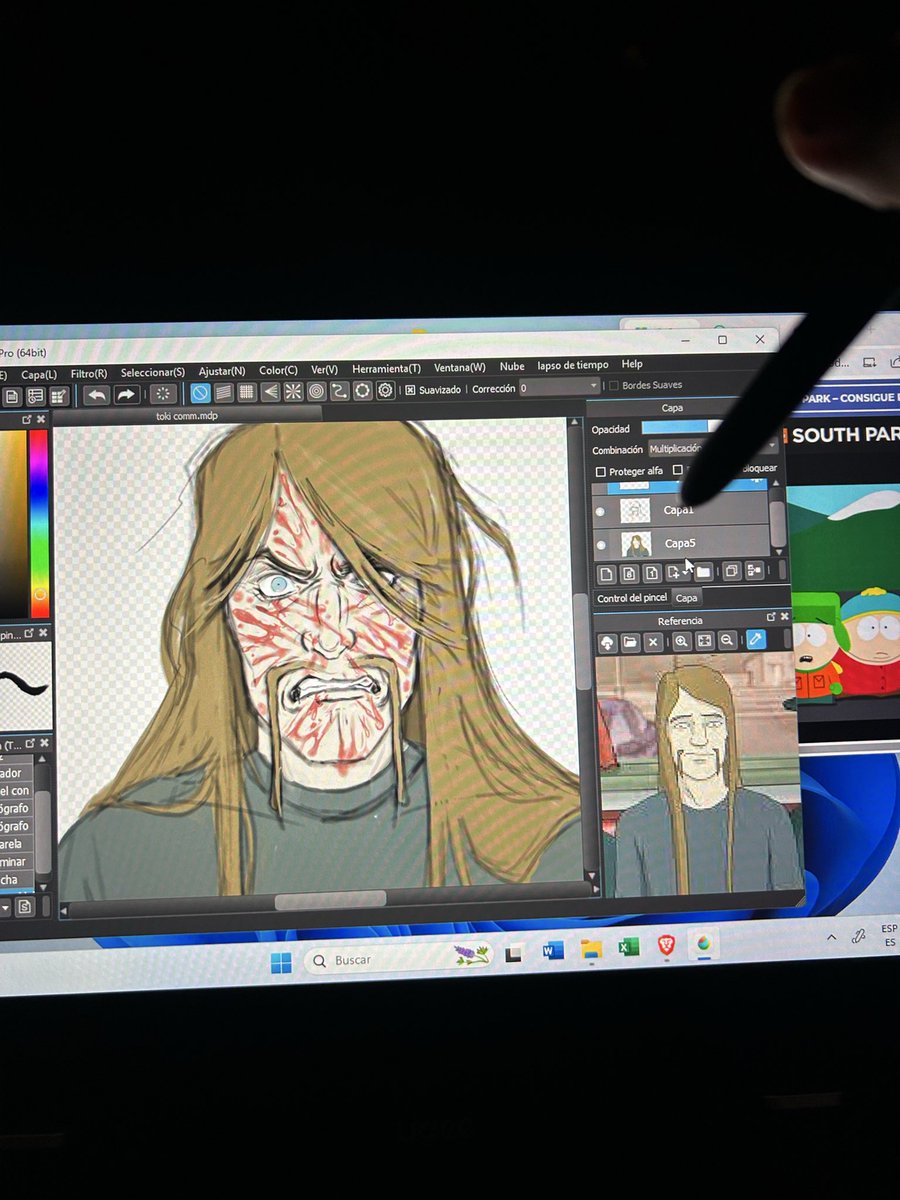Image resolution: width=900 pixels, height=1200 pixels.
Task: Pop out the brush preview panel
Action: [x=28, y=633]
